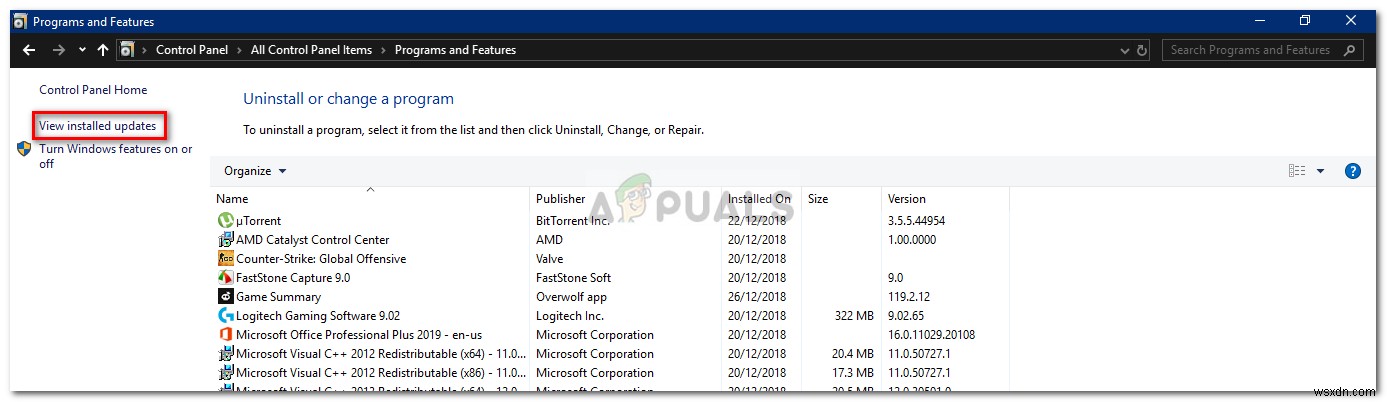The width and height of the screenshot is (1387, 402).
Task: Click the Refresh button in address bar
Action: (1142, 50)
